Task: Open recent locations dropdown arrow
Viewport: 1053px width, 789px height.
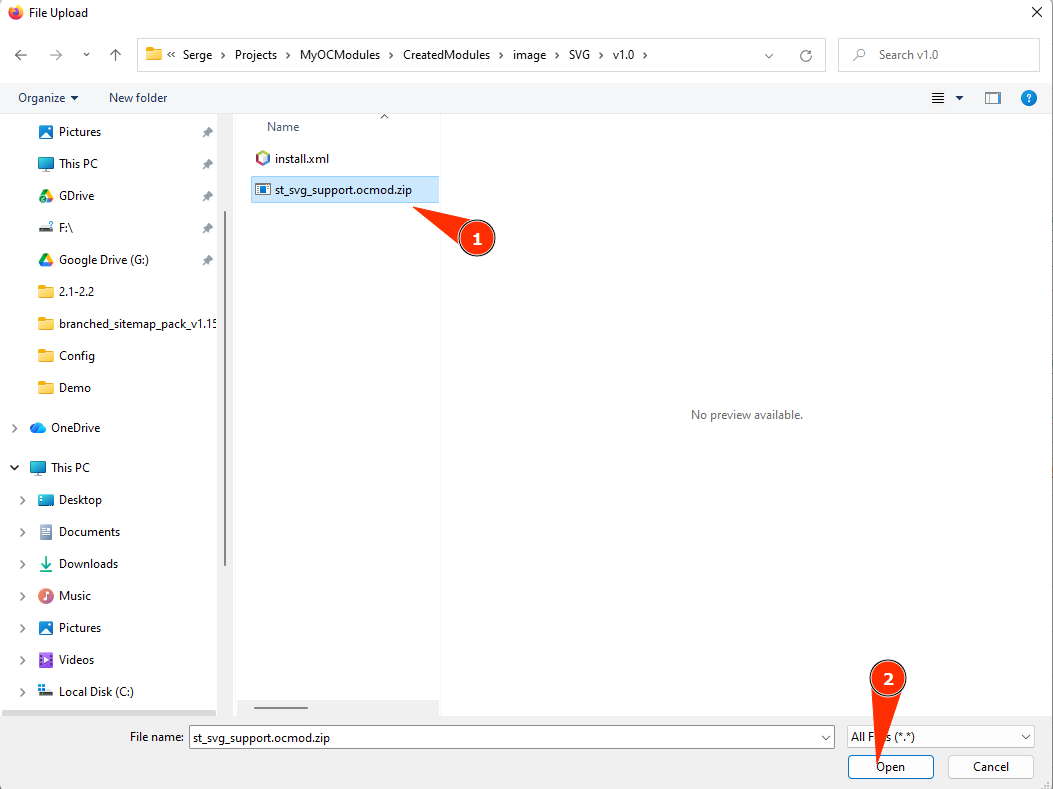Action: pyautogui.click(x=86, y=55)
